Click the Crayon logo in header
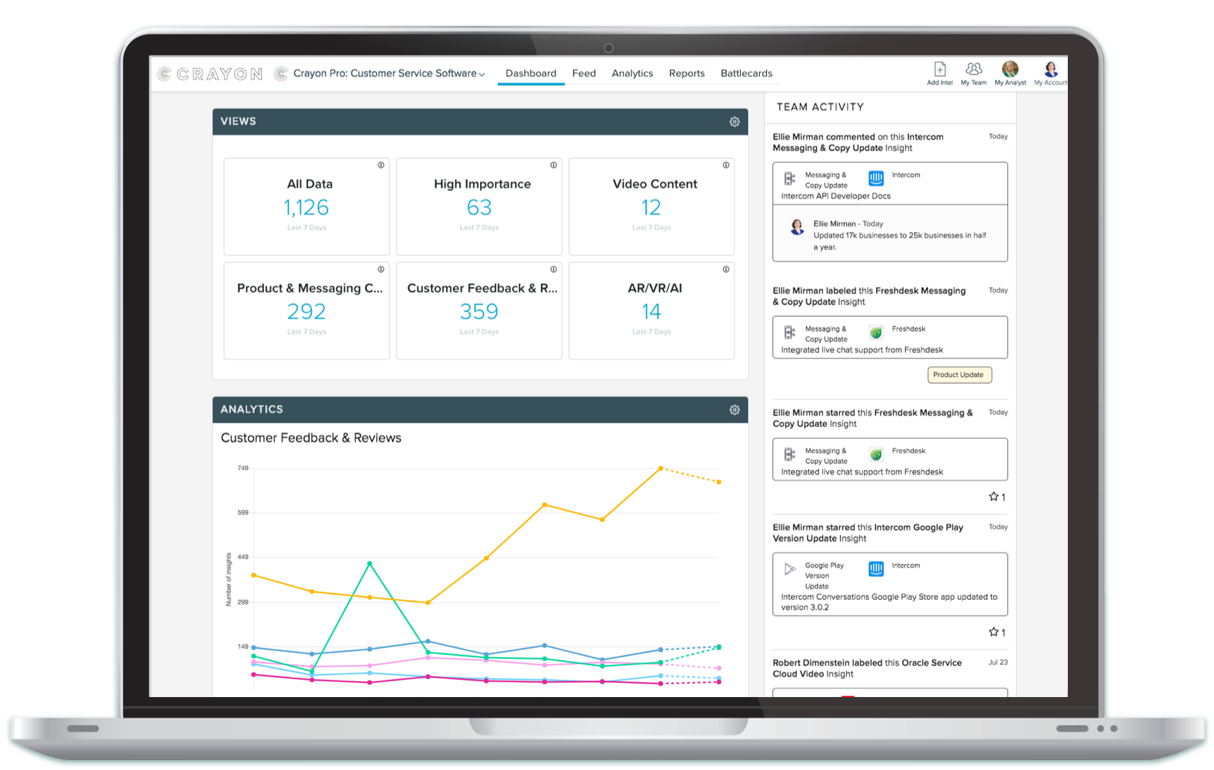 pyautogui.click(x=211, y=74)
